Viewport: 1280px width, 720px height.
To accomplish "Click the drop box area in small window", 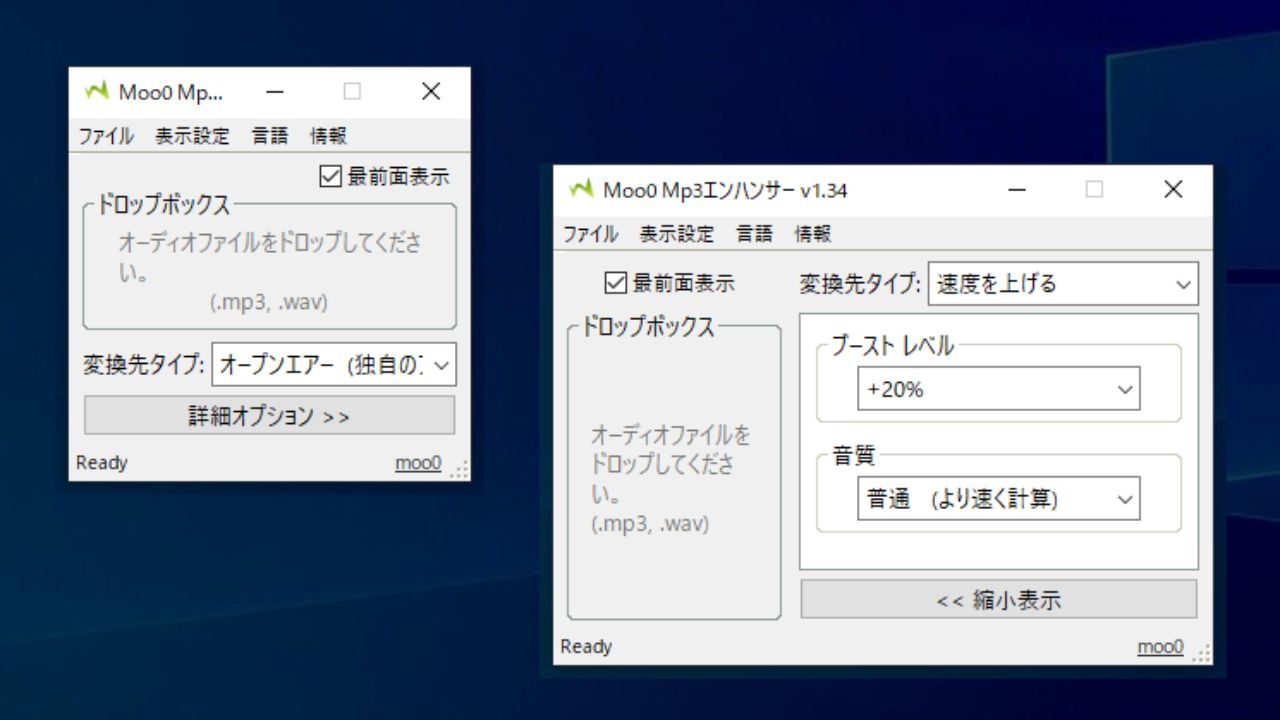I will (x=269, y=266).
